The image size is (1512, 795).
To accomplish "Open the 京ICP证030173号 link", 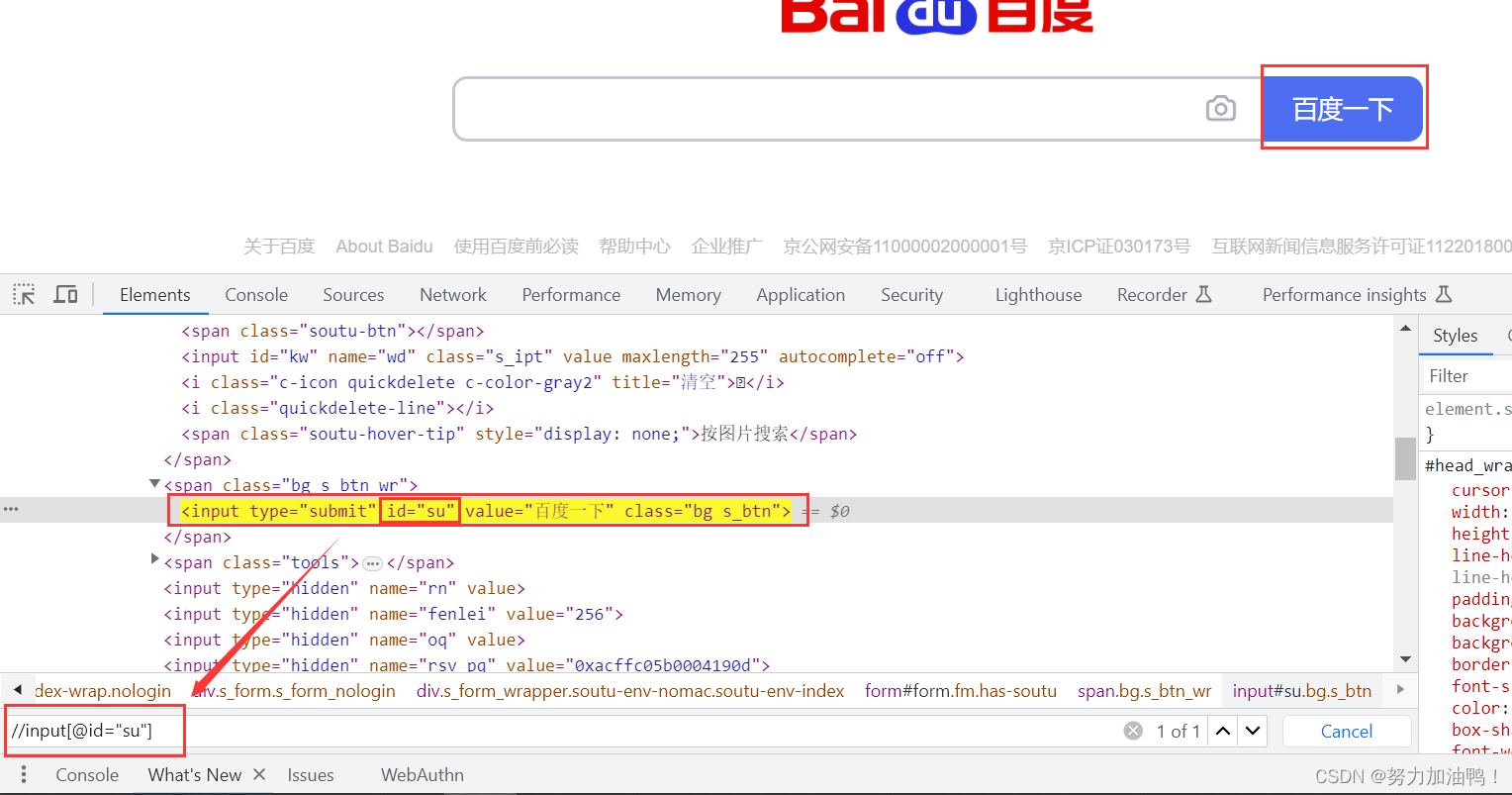I will [x=1119, y=247].
